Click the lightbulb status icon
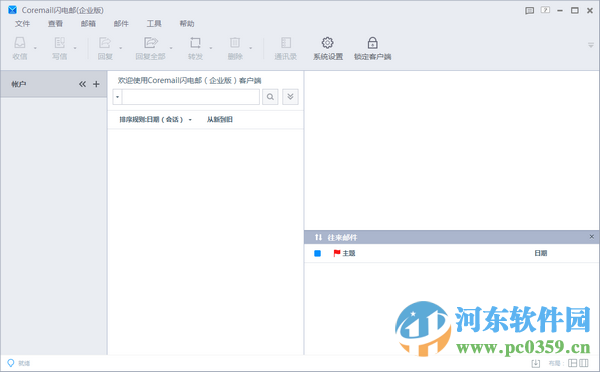The width and height of the screenshot is (600, 372). [x=11, y=362]
